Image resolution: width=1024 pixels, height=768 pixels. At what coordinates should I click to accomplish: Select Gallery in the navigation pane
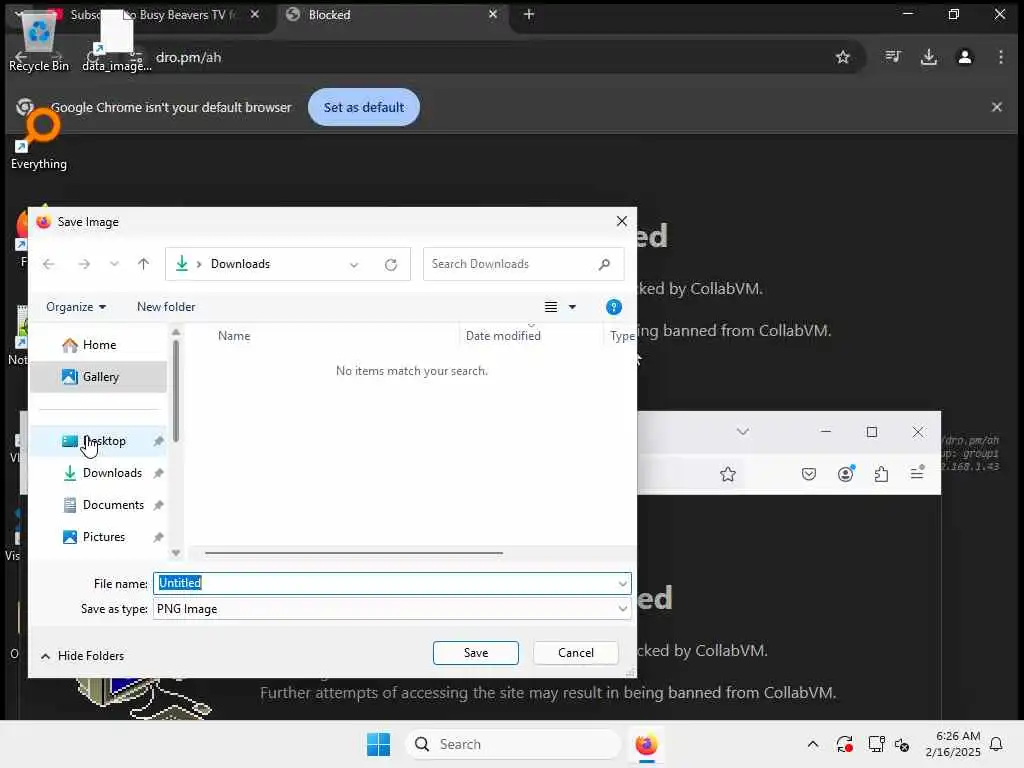point(99,377)
